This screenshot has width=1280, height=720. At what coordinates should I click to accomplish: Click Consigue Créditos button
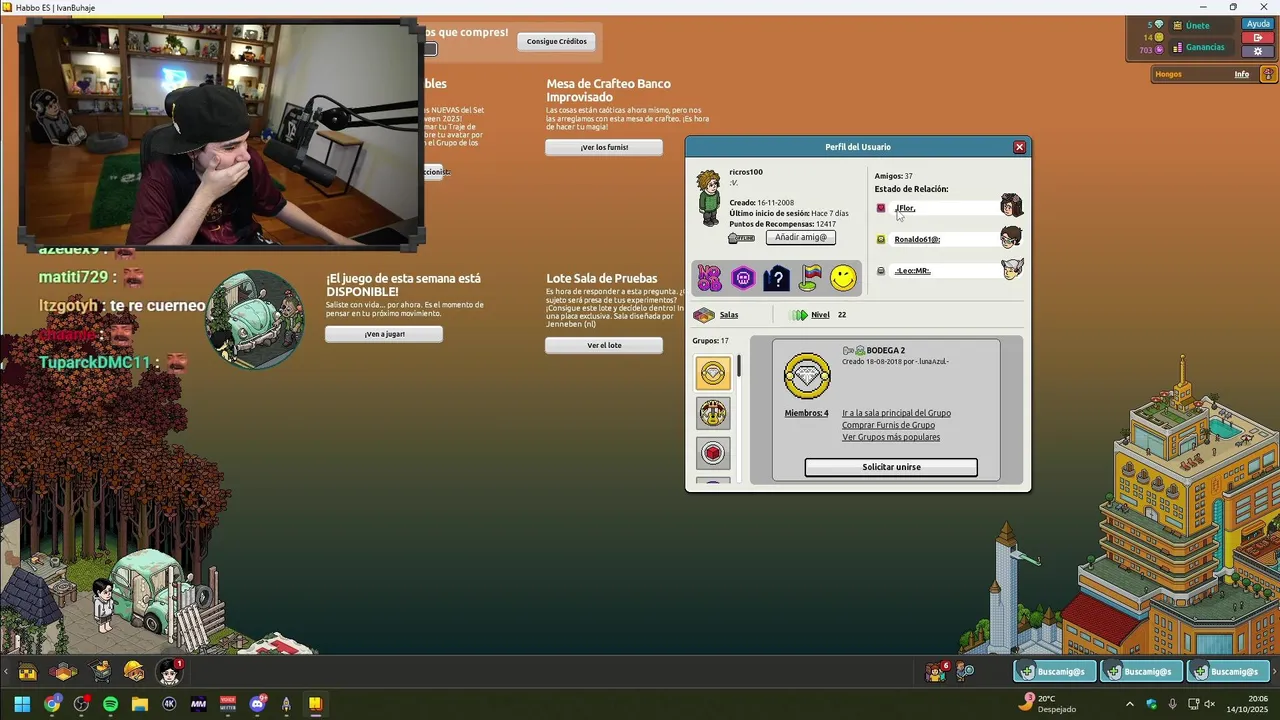coord(557,41)
